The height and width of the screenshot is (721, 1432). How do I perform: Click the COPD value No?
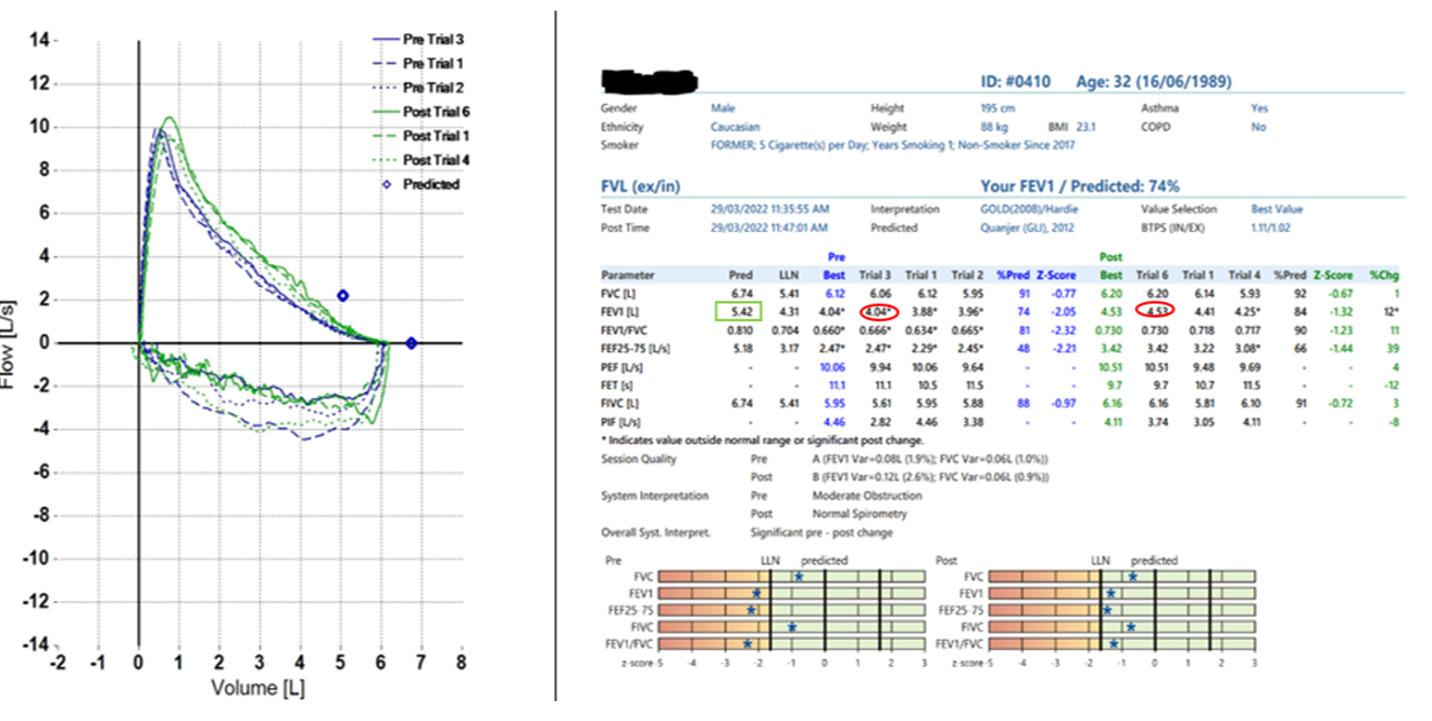(x=1258, y=127)
